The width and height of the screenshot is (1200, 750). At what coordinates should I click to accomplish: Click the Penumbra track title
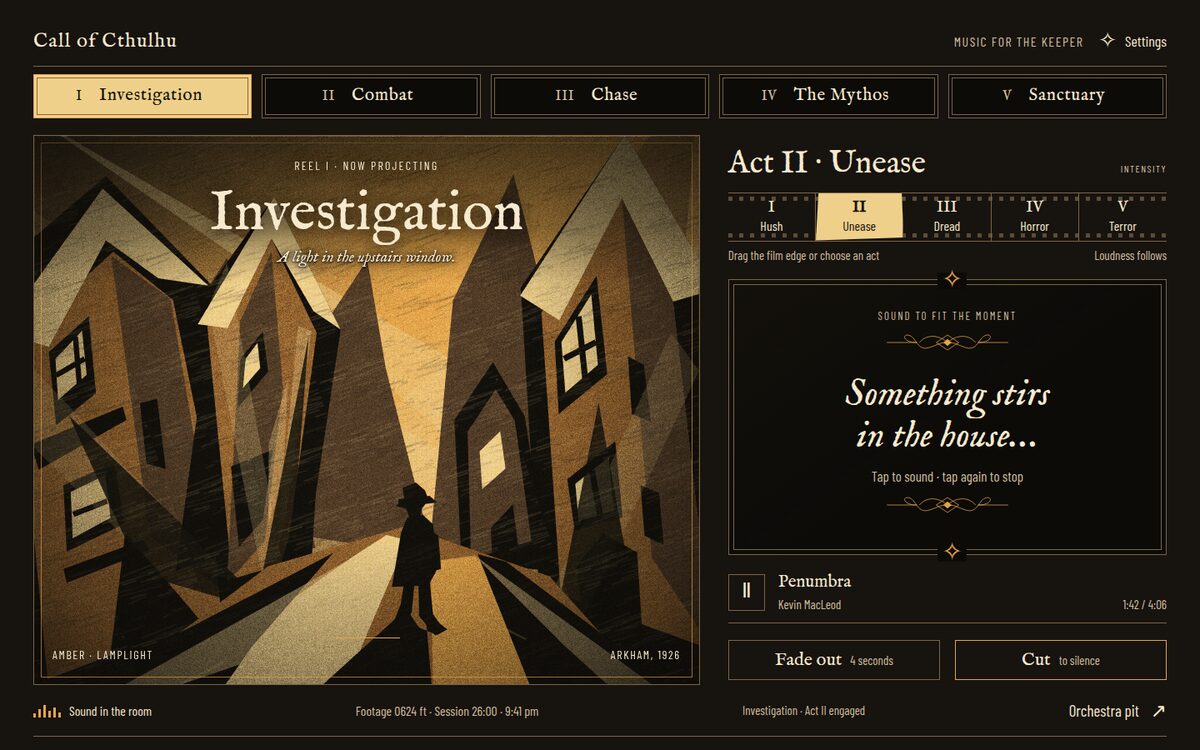pos(815,581)
